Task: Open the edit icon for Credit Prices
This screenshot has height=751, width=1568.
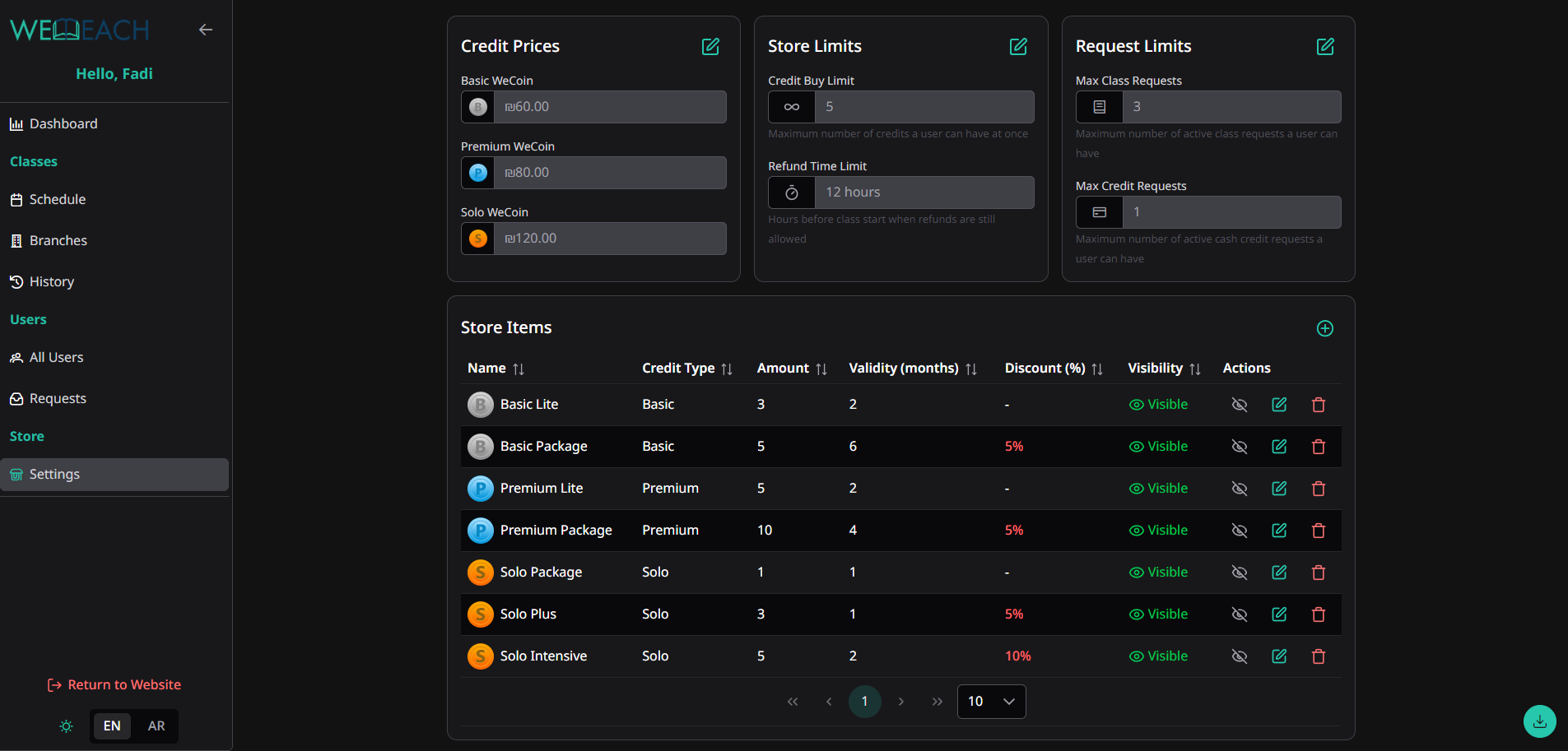Action: [x=711, y=47]
